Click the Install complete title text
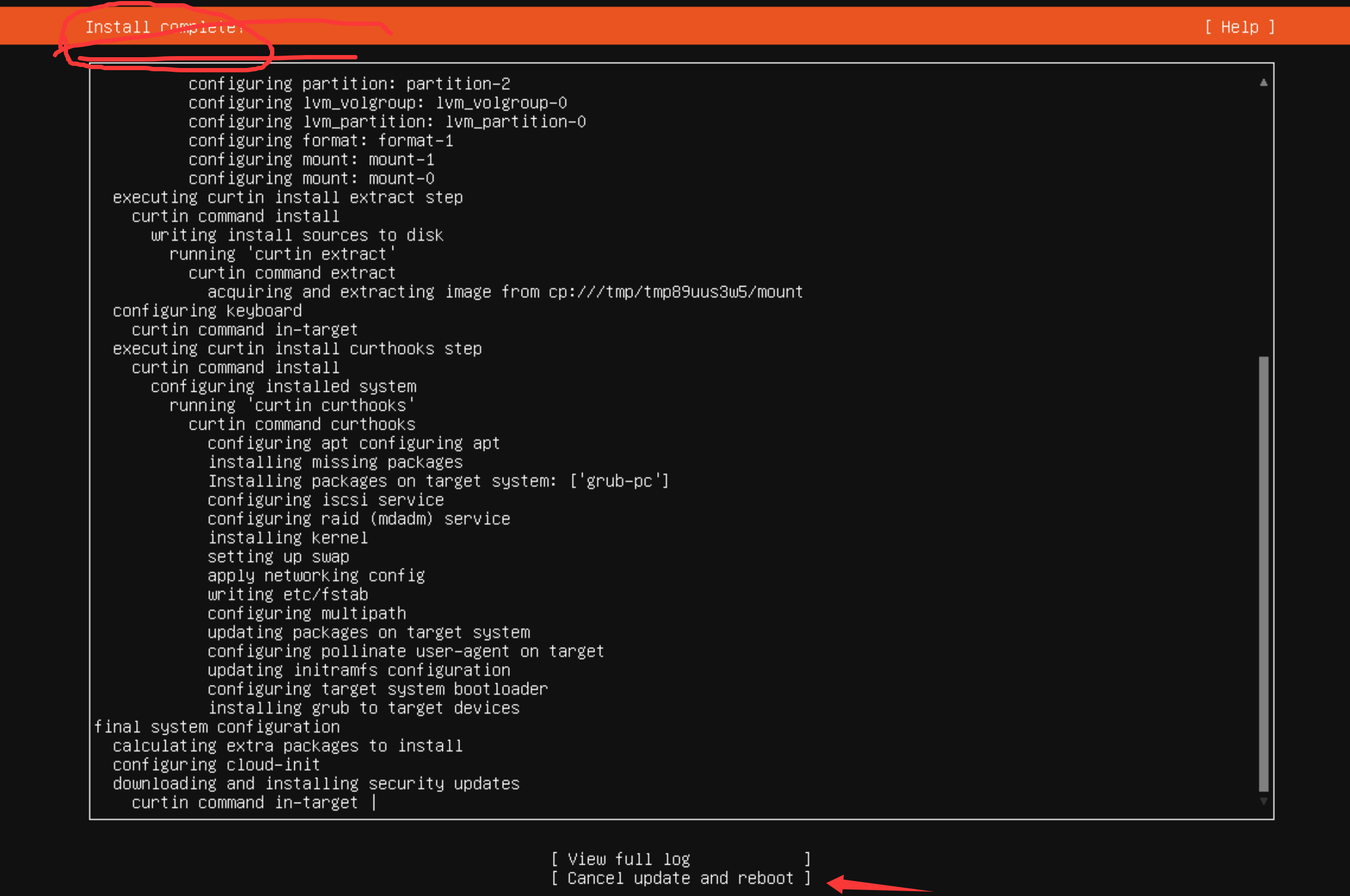1350x896 pixels. tap(165, 27)
